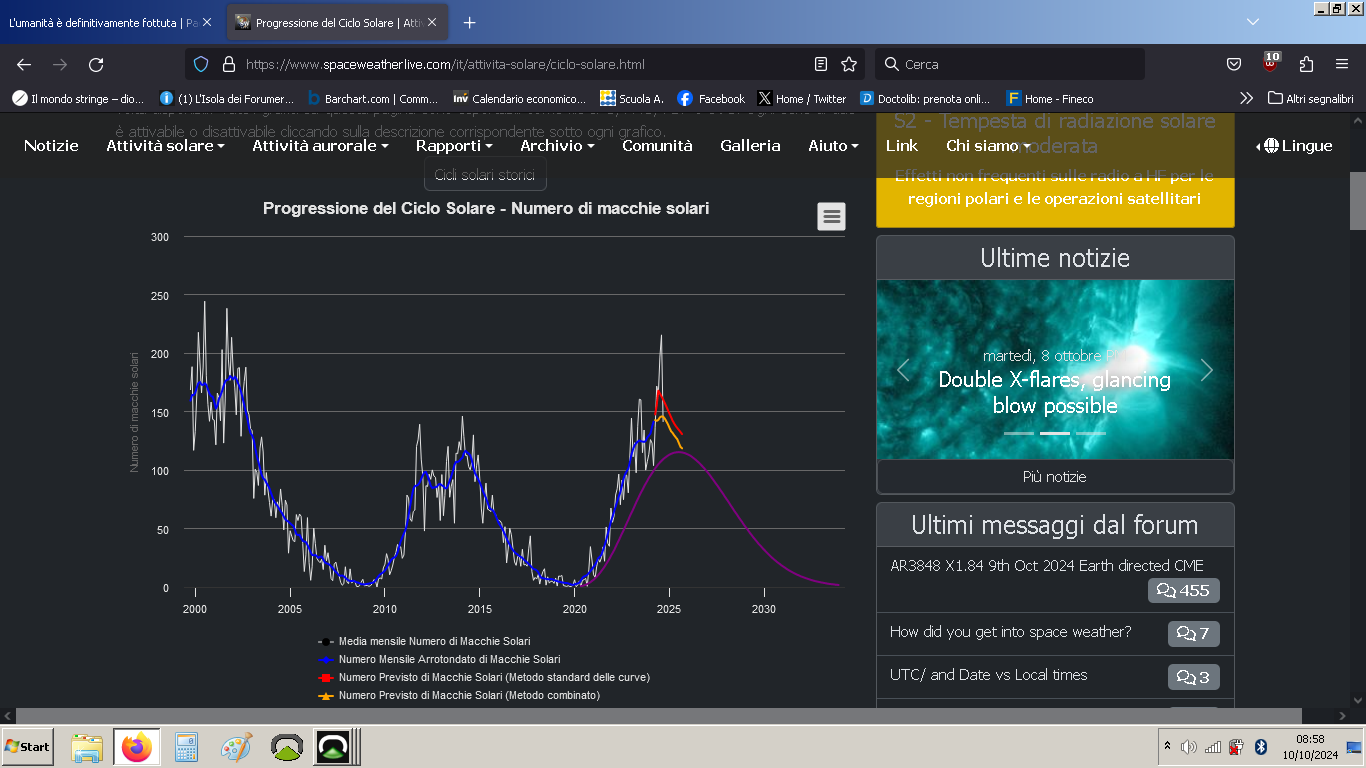Open the L'Isola dei Forumer bookmark

(227, 99)
